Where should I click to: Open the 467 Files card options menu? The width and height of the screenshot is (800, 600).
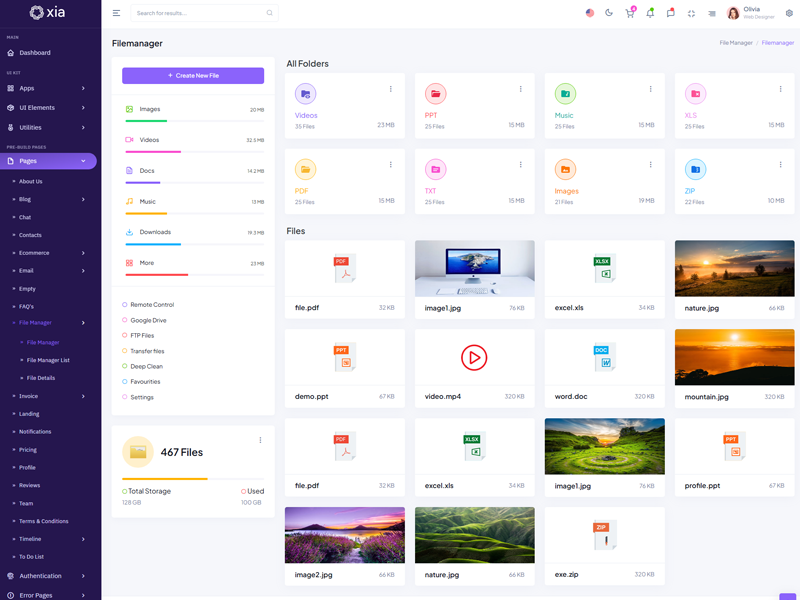point(260,440)
